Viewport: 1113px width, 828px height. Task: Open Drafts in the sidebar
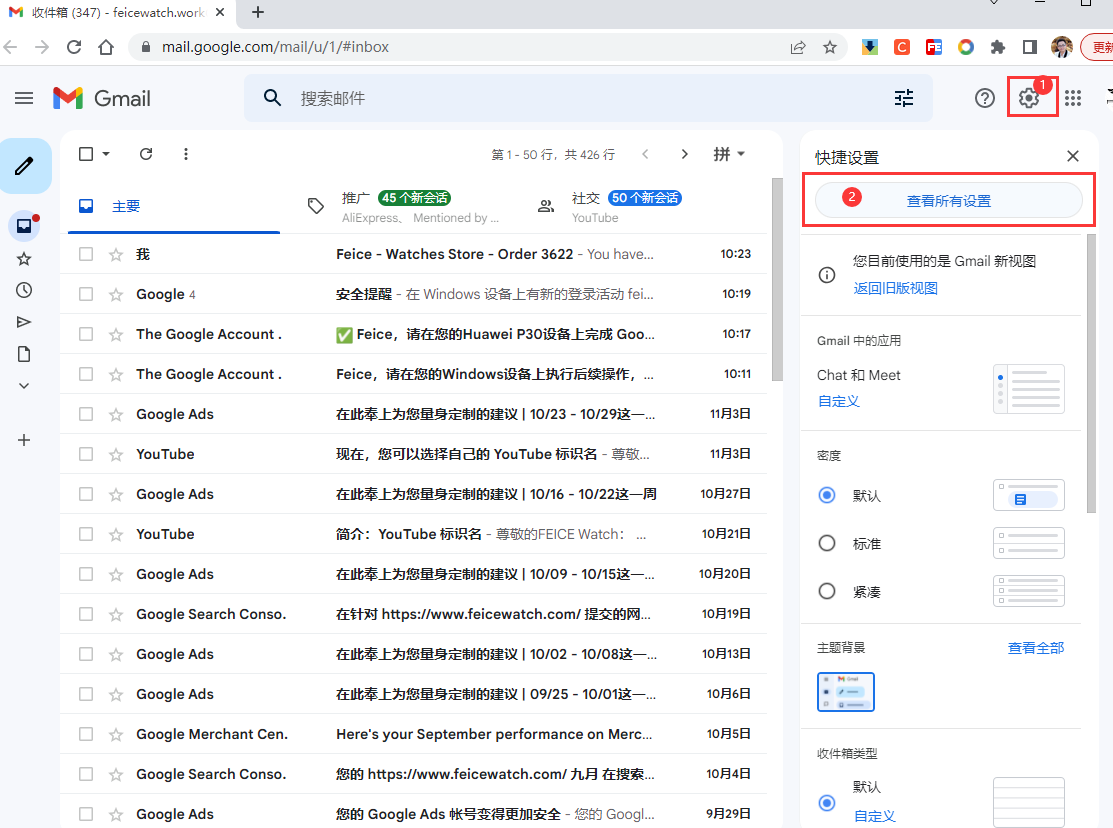(x=24, y=354)
